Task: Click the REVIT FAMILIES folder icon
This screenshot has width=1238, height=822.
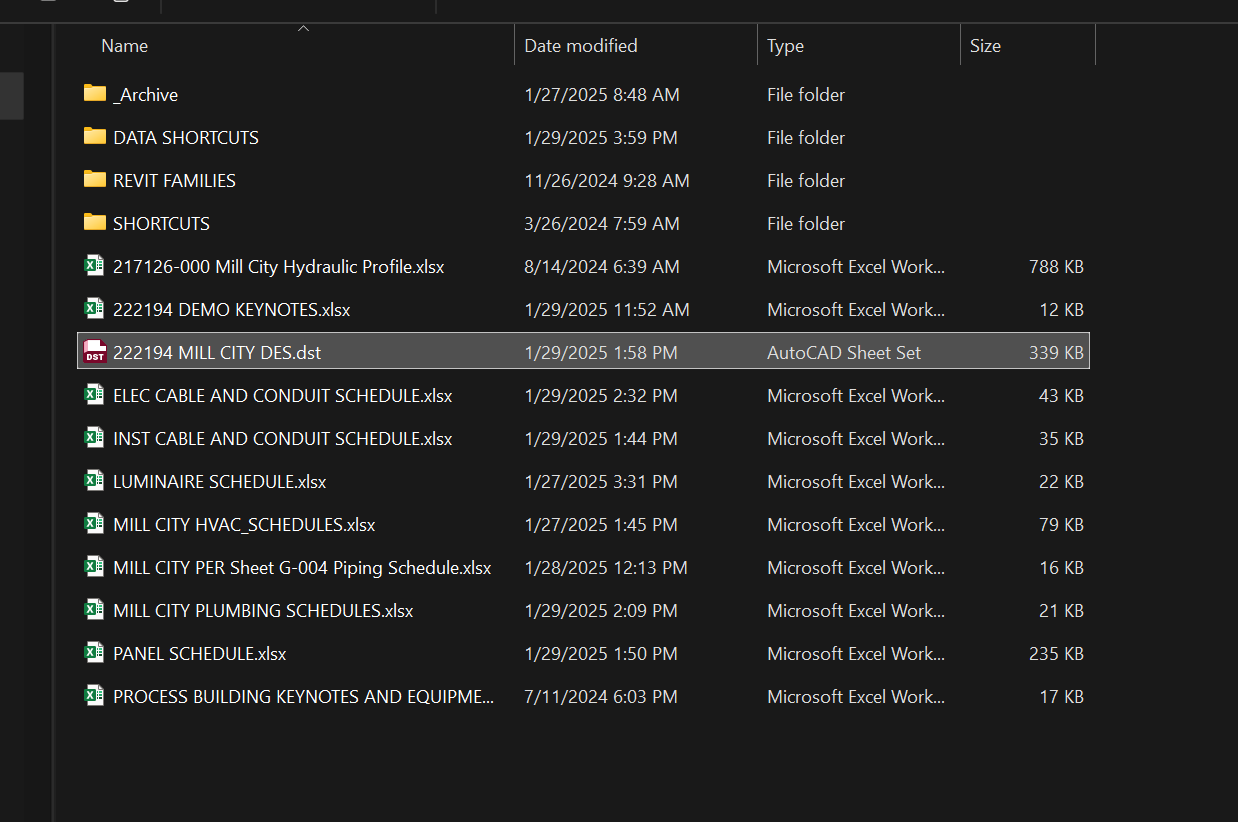Action: pos(95,180)
